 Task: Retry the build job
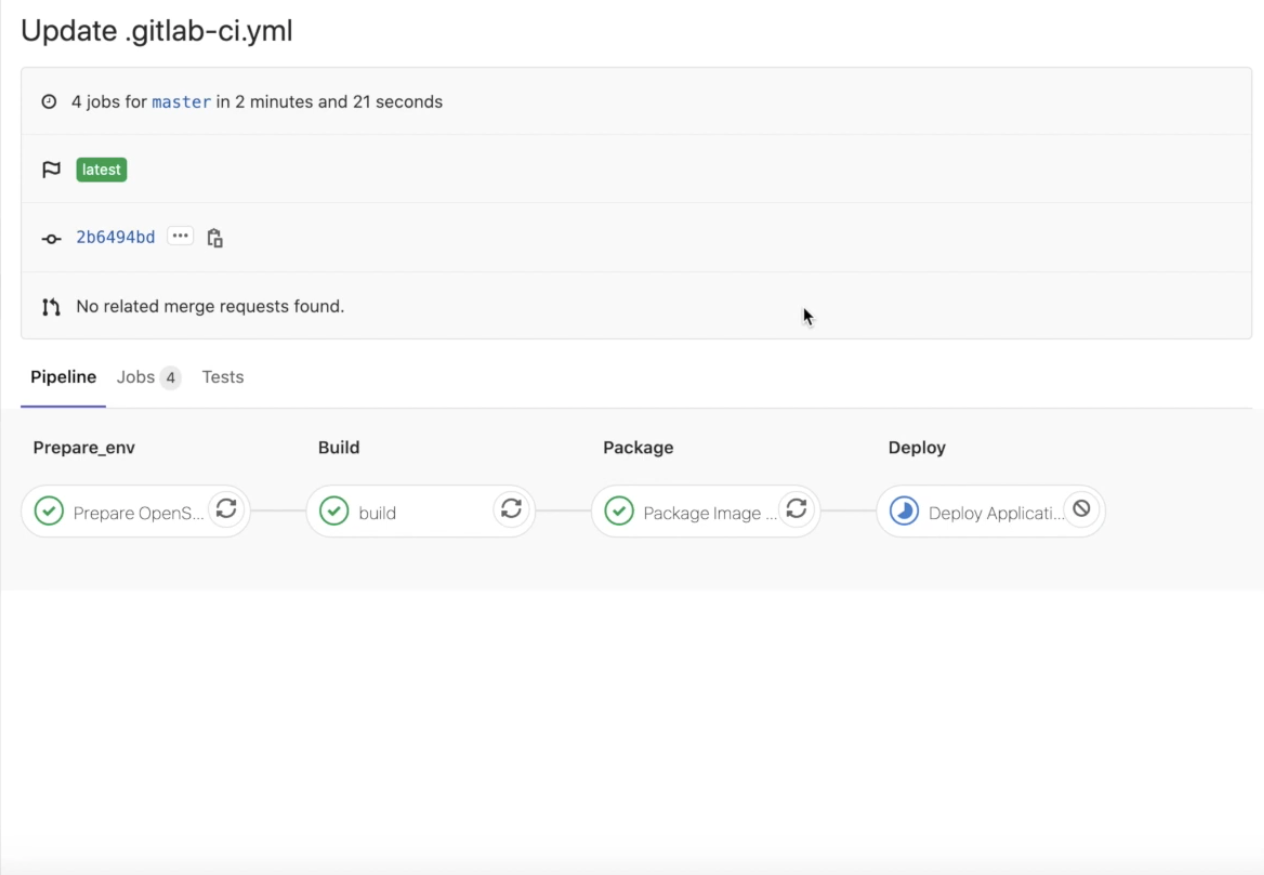(x=512, y=509)
